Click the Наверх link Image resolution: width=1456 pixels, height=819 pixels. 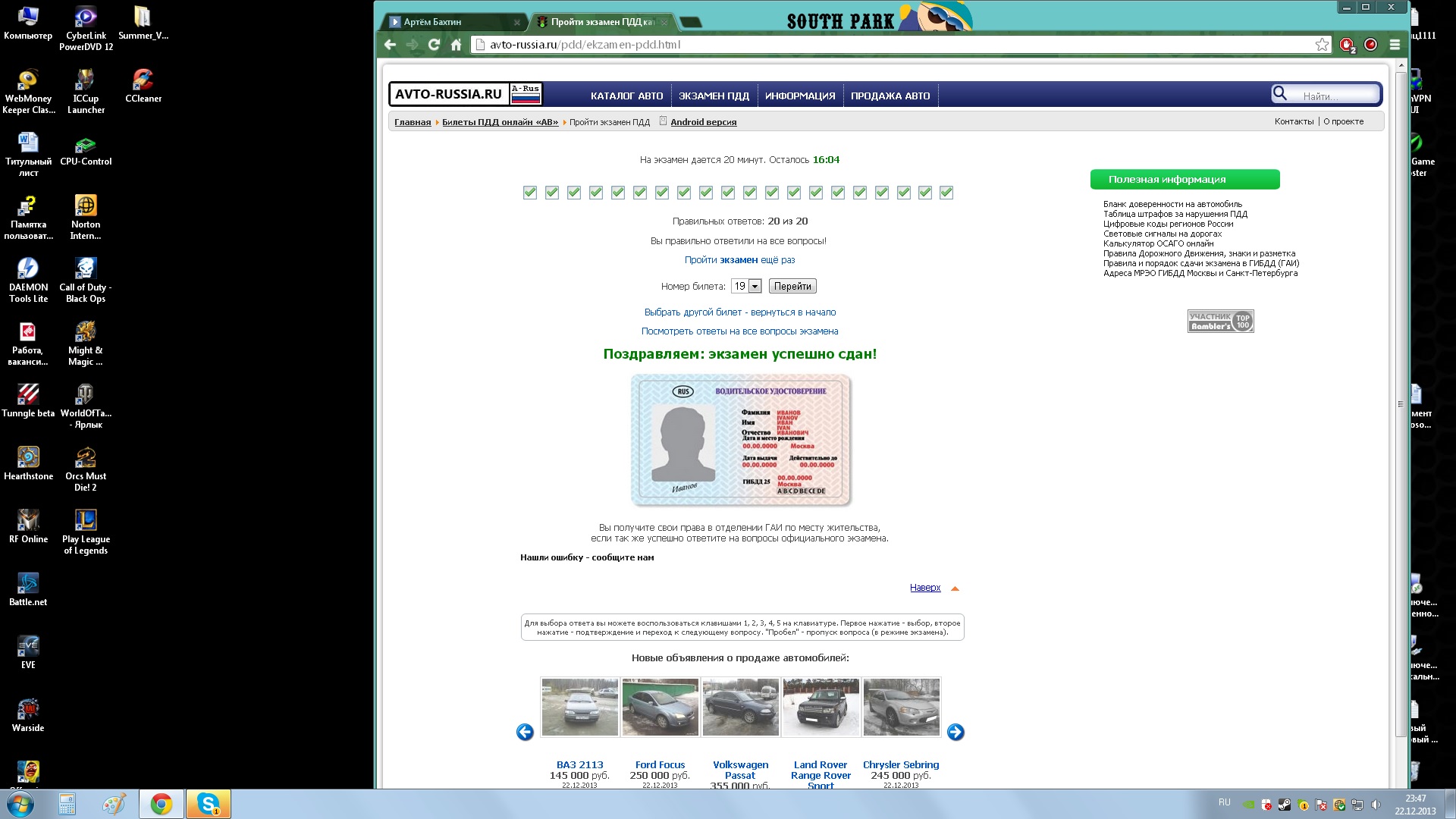[925, 588]
